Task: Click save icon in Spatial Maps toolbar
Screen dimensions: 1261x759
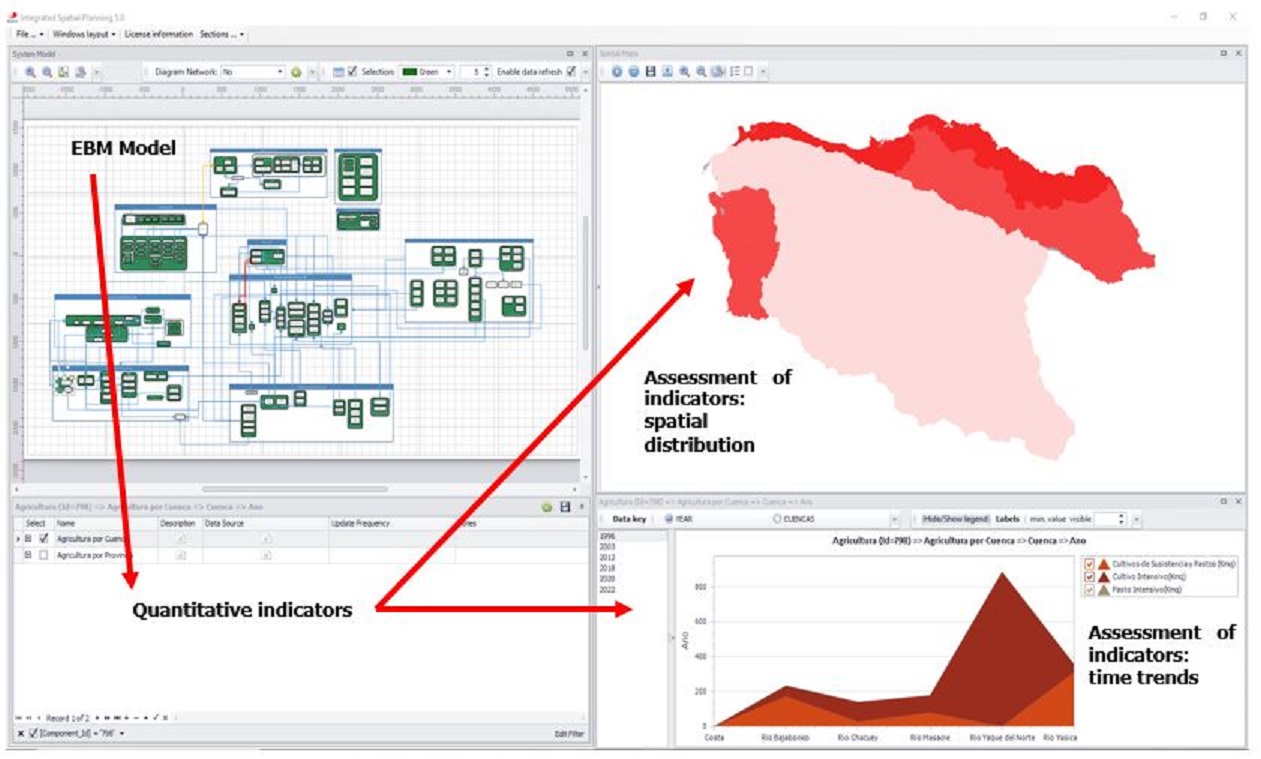Action: pos(650,72)
